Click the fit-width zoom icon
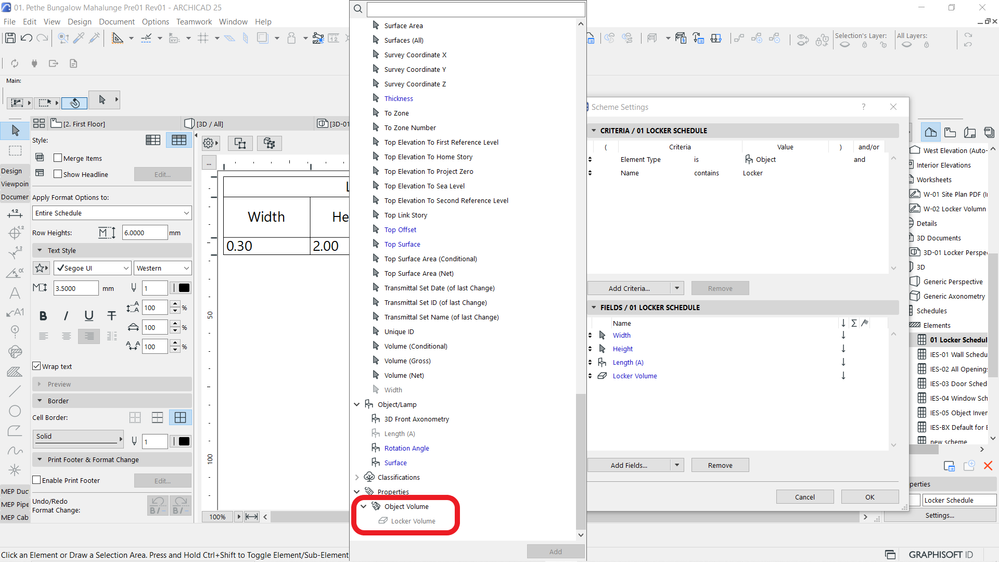The width and height of the screenshot is (999, 562). [x=252, y=517]
